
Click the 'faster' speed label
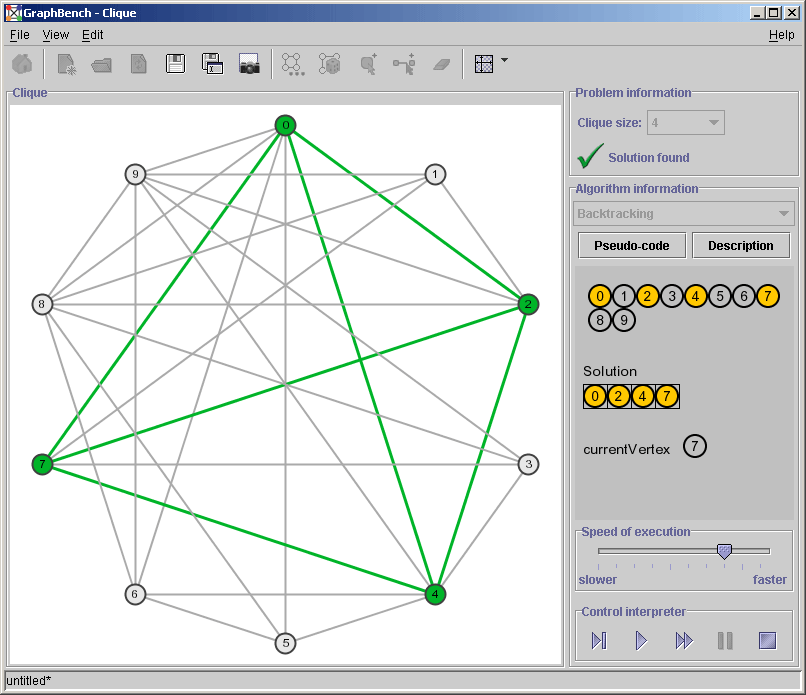click(x=770, y=580)
